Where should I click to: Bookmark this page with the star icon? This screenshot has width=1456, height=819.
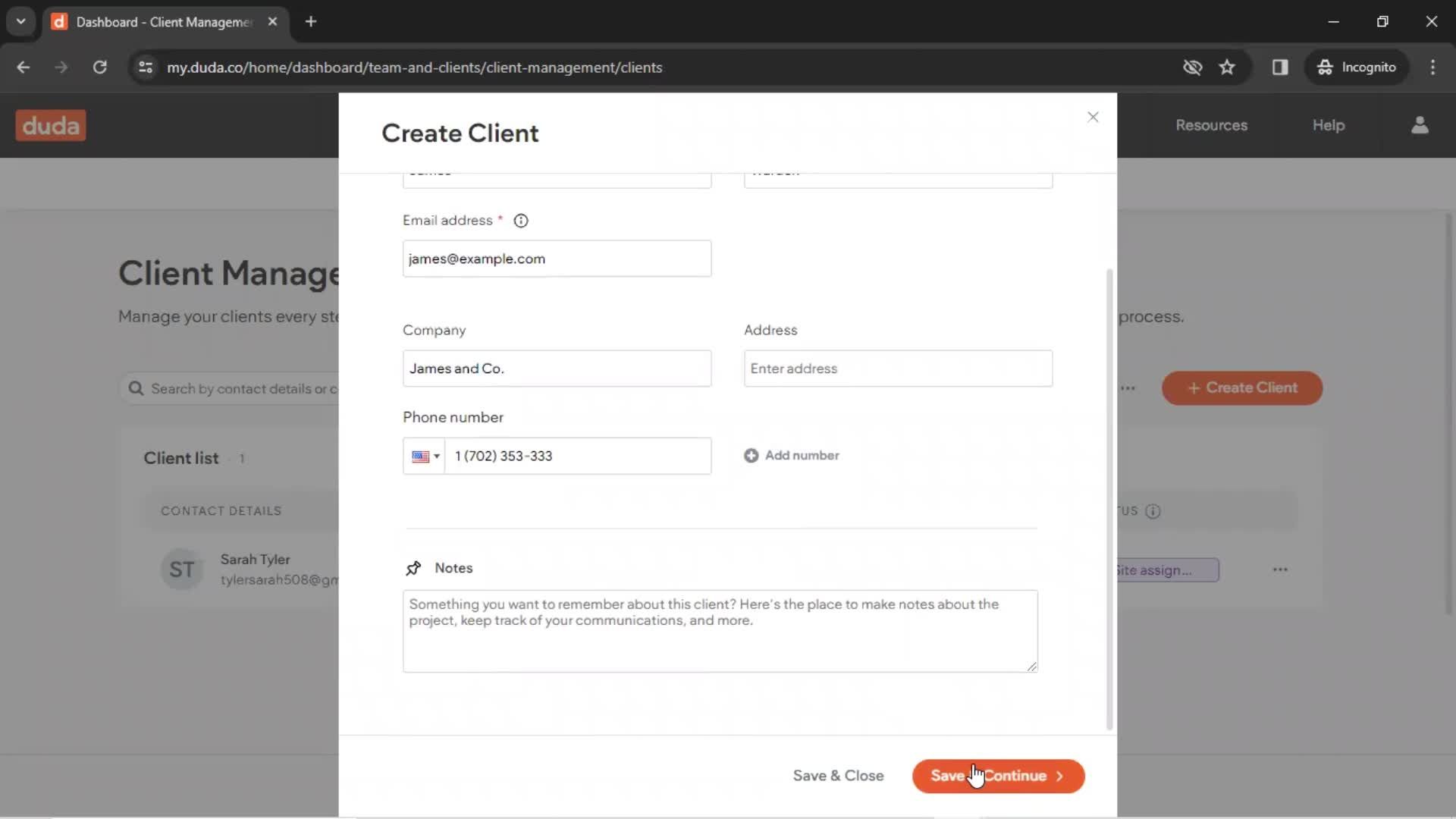[x=1227, y=67]
